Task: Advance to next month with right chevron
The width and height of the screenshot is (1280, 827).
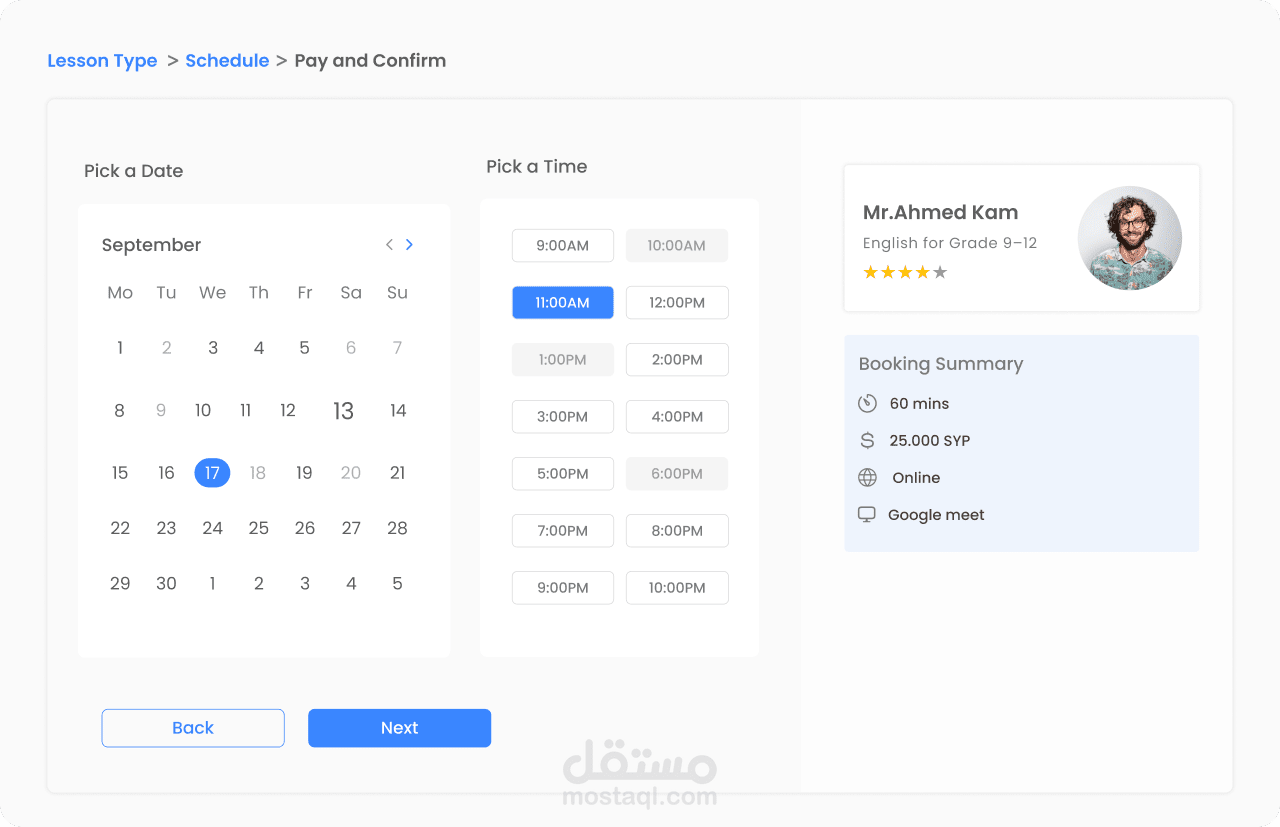Action: click(x=409, y=245)
